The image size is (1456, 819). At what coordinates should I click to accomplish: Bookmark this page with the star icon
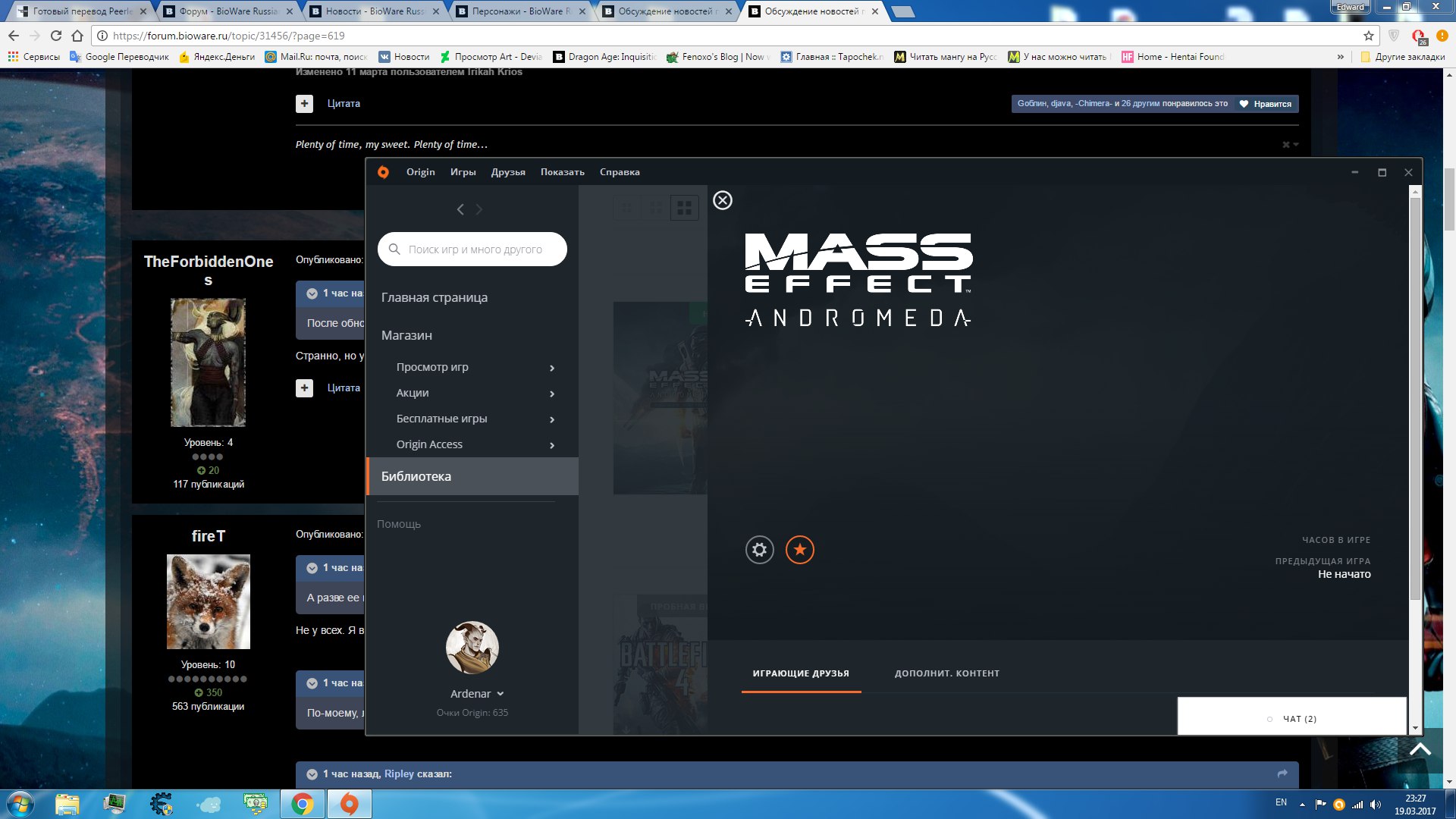pos(1368,36)
